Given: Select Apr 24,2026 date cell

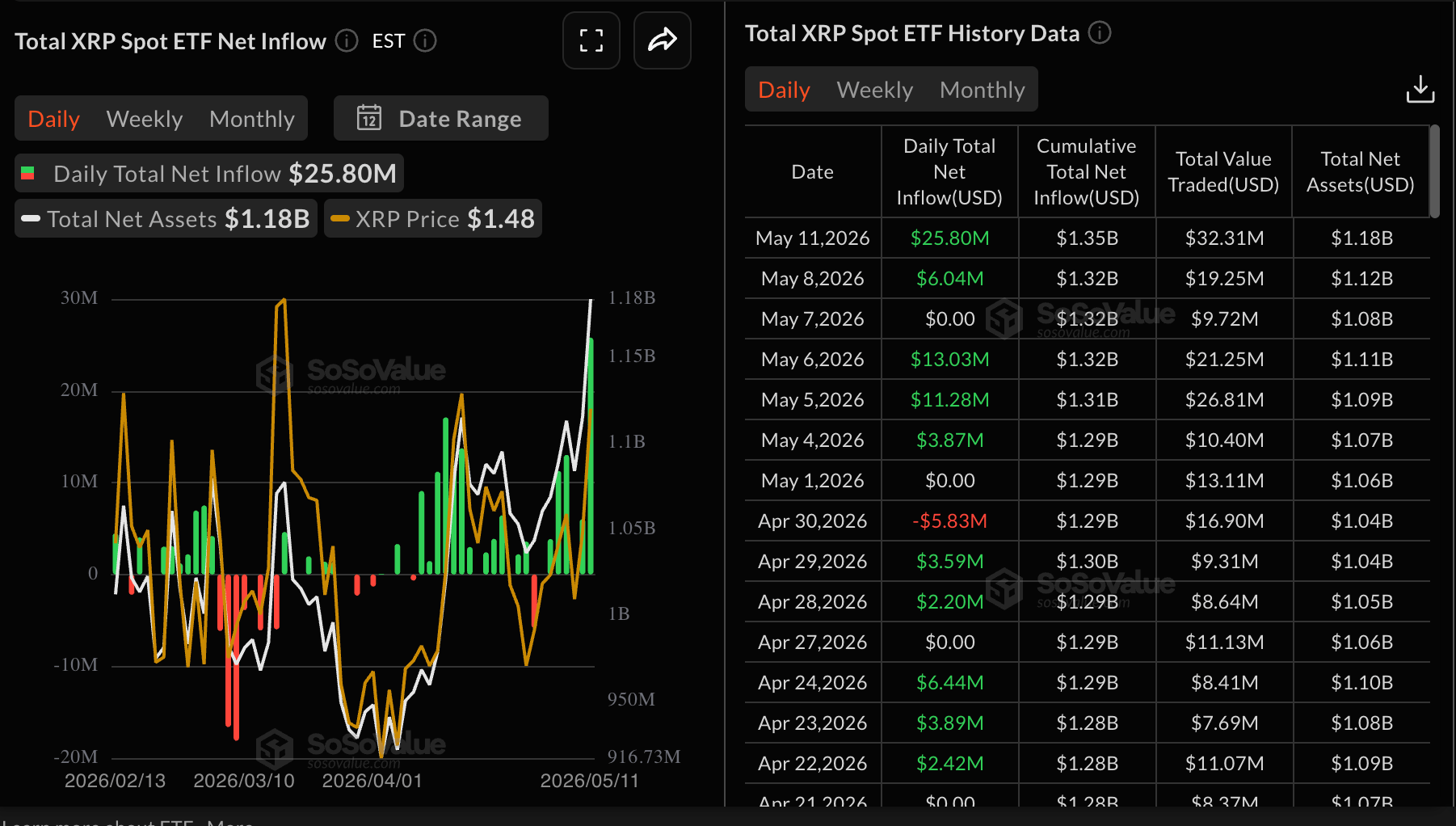Looking at the screenshot, I should coord(813,682).
